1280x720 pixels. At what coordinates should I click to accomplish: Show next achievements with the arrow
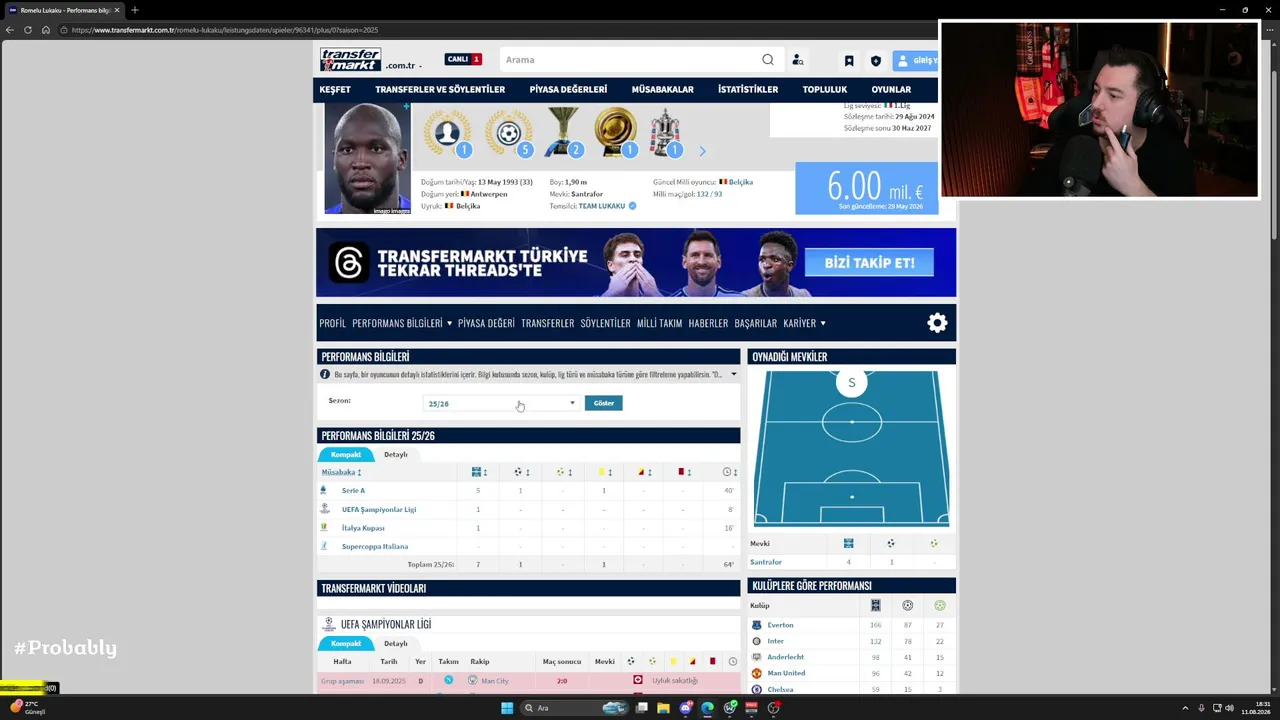tap(702, 151)
